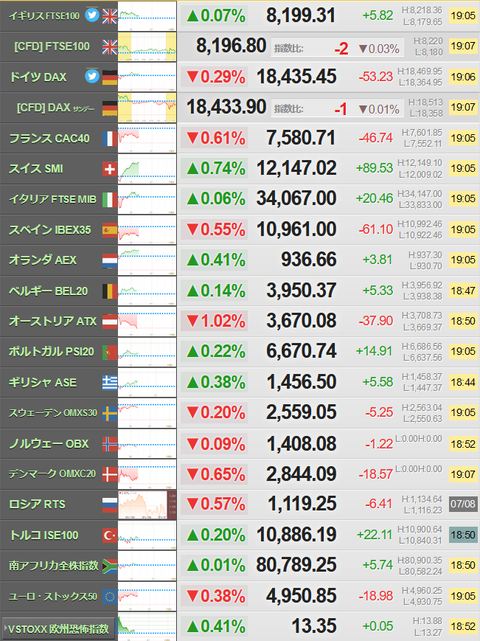The width and height of the screenshot is (480, 641).
Task: Open the [CFD] DAX mini chart thumbnail
Action: point(147,108)
